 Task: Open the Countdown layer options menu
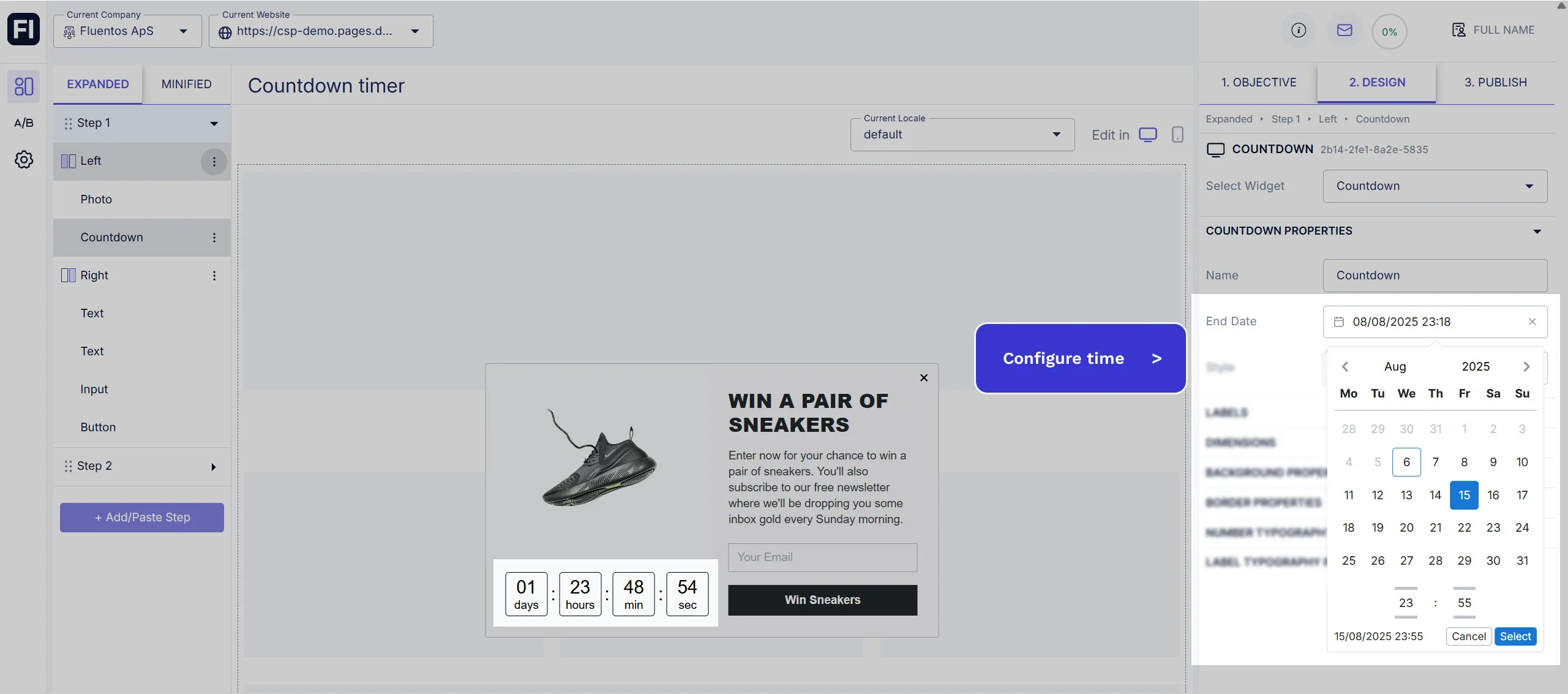coord(214,238)
